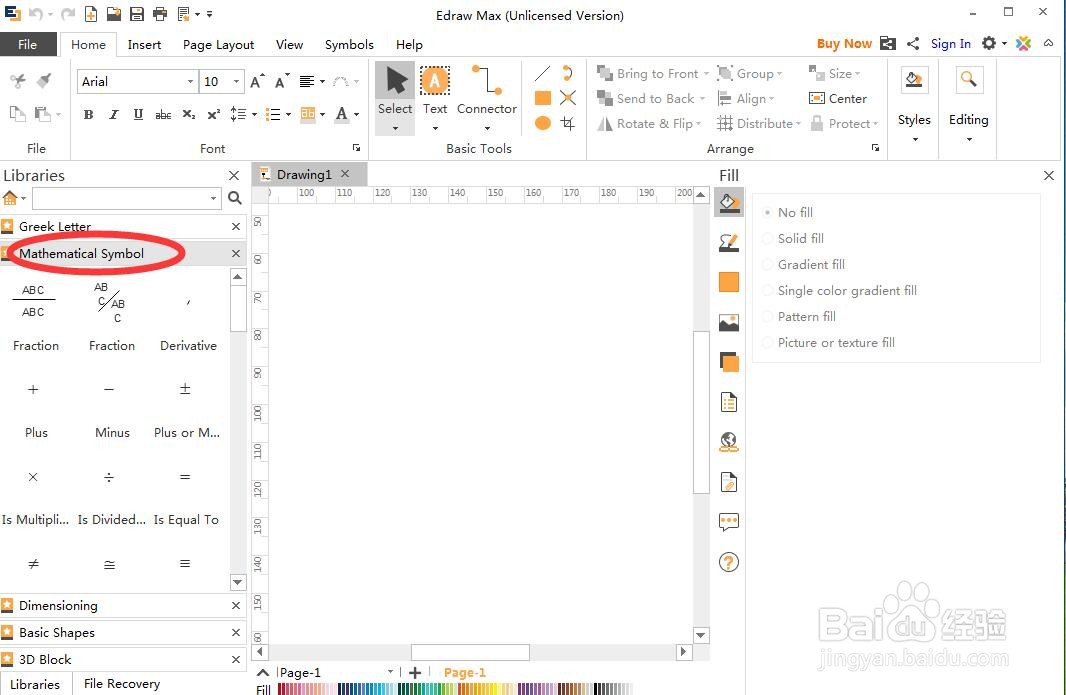Select Pattern fill option

[x=800, y=316]
